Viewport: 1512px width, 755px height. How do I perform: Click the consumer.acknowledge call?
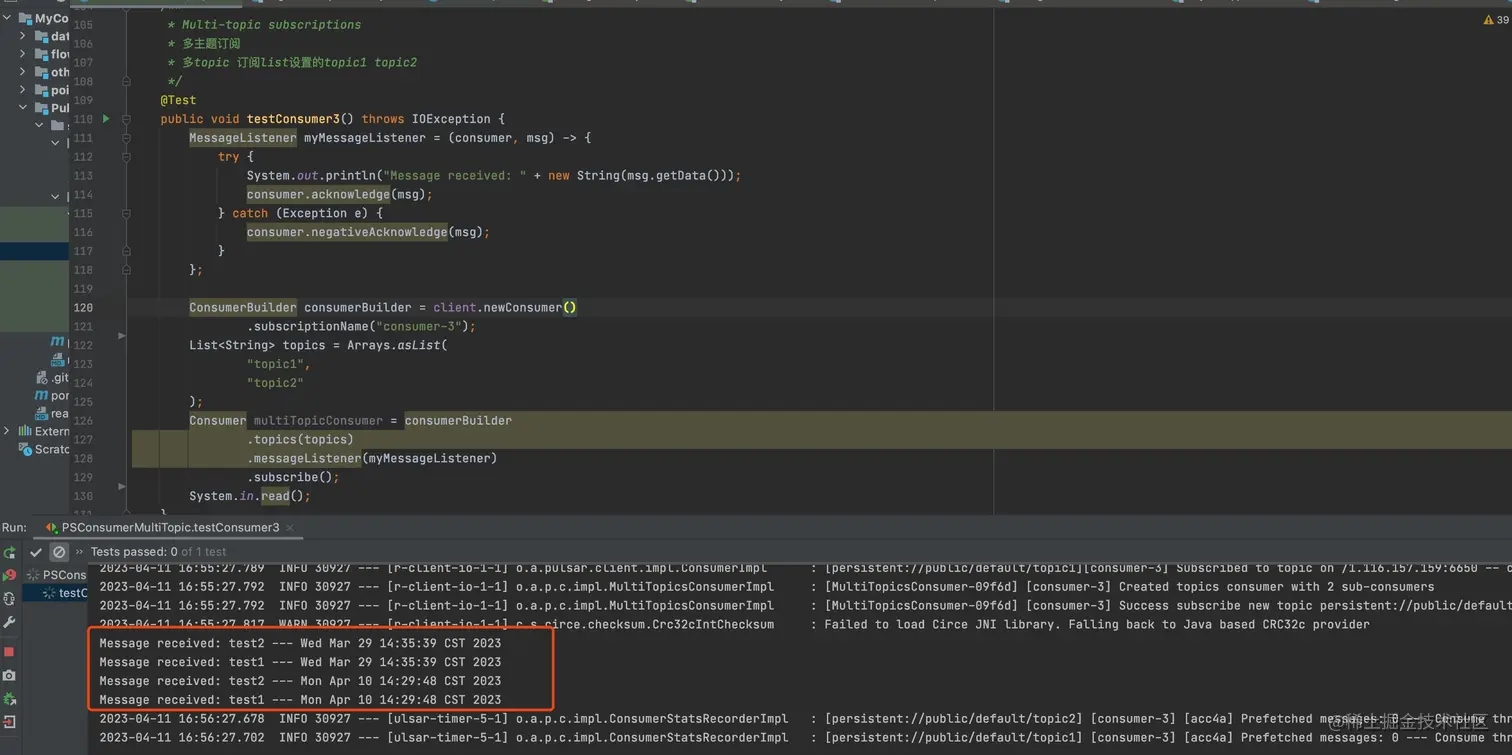(x=340, y=194)
